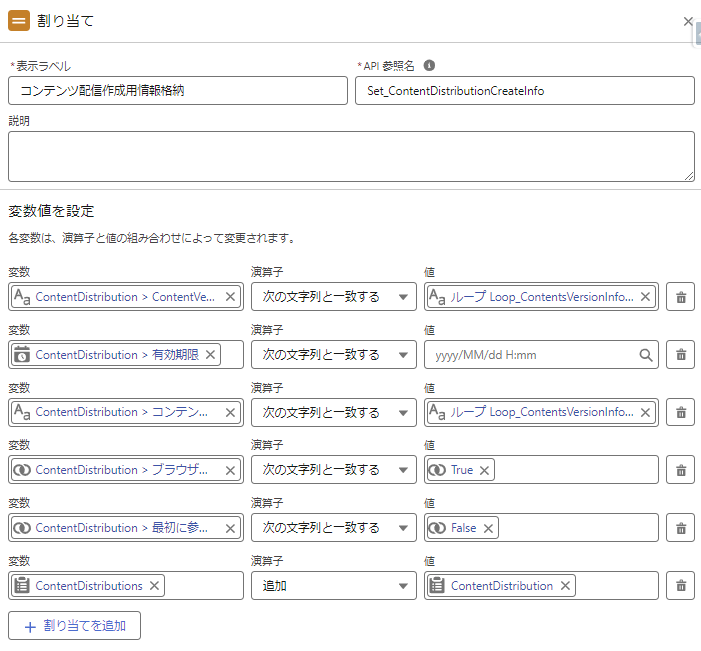Image resolution: width=701 pixels, height=651 pixels.
Task: Show the API 参照名 info tooltip icon
Action: coord(429,66)
